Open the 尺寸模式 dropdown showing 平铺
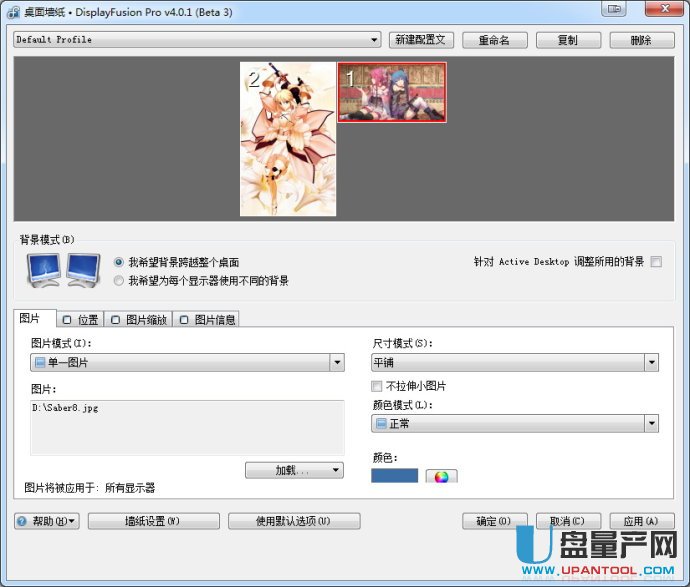 514,363
